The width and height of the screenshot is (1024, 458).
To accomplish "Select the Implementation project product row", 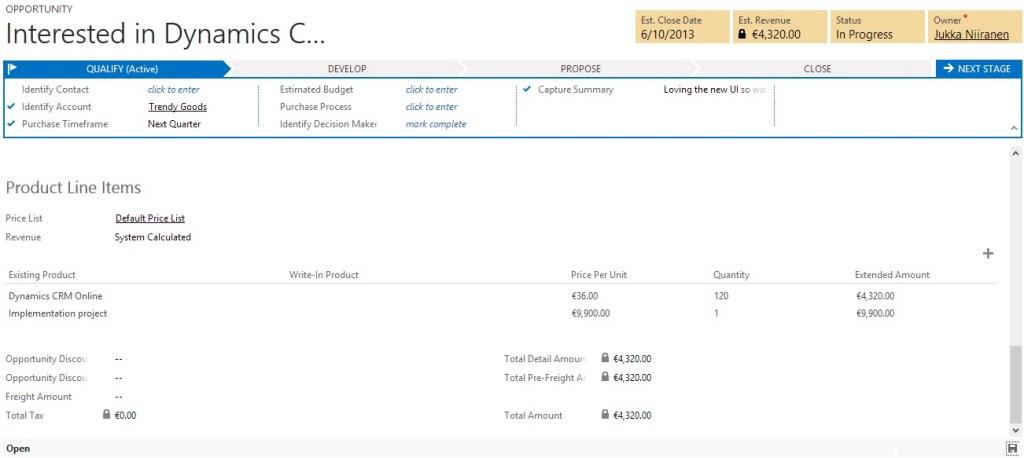I will point(502,314).
